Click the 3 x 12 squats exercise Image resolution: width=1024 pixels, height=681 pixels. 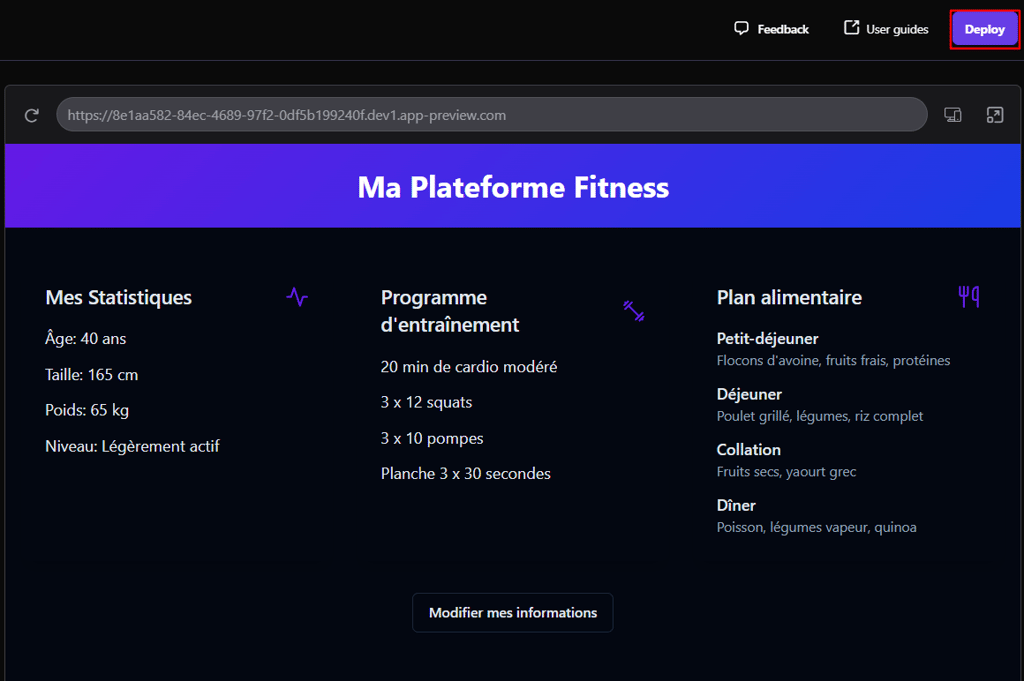pyautogui.click(x=426, y=402)
